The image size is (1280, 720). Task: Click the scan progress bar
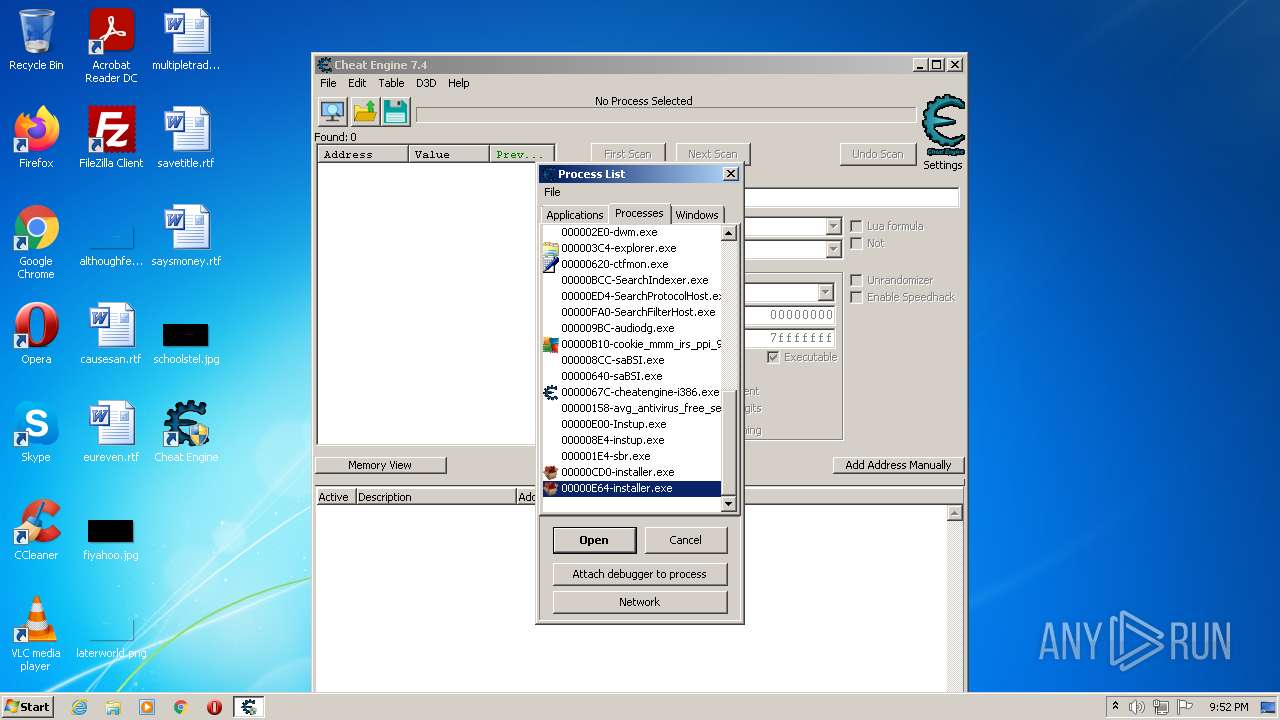coord(665,115)
